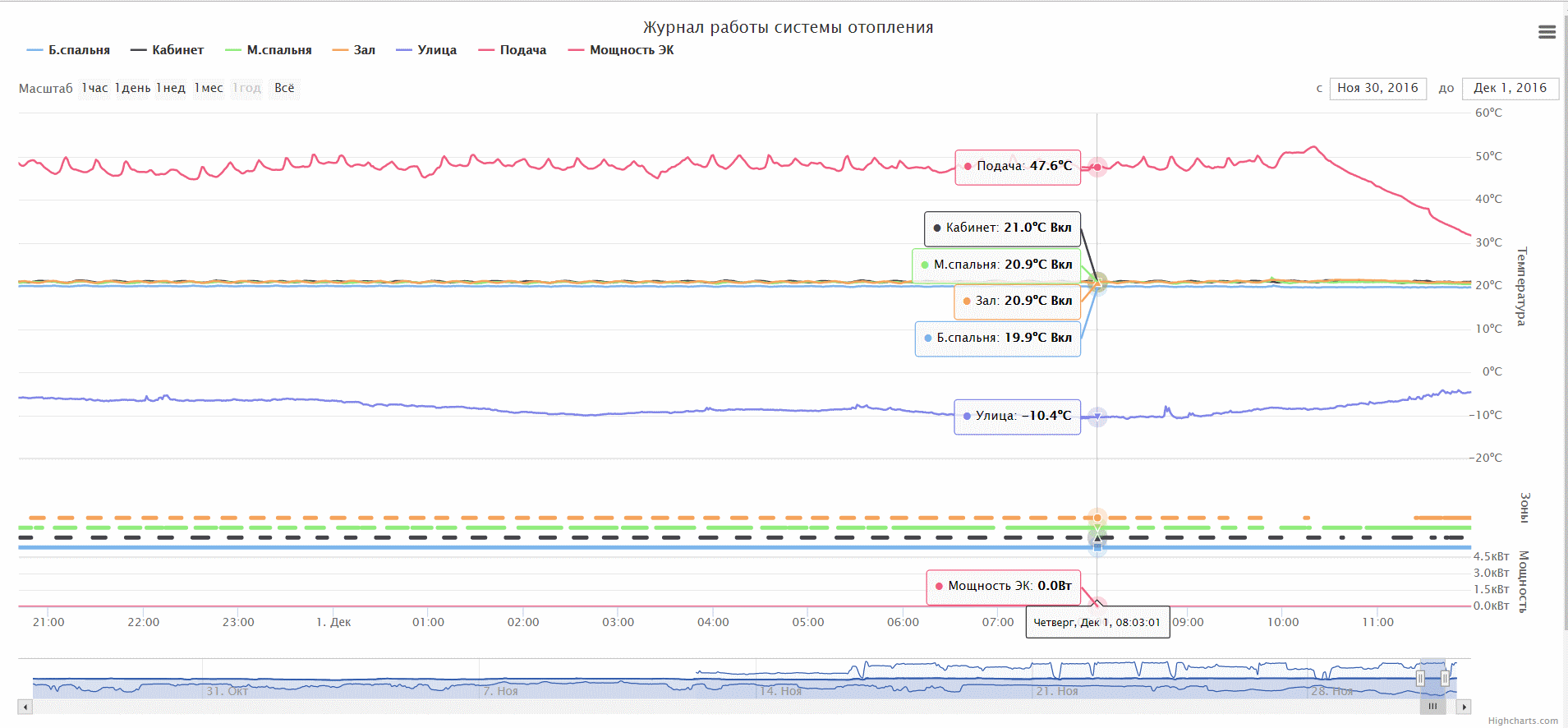Image resolution: width=1568 pixels, height=728 pixels.
Task: Click the navigator left scroll arrow
Action: tap(25, 707)
